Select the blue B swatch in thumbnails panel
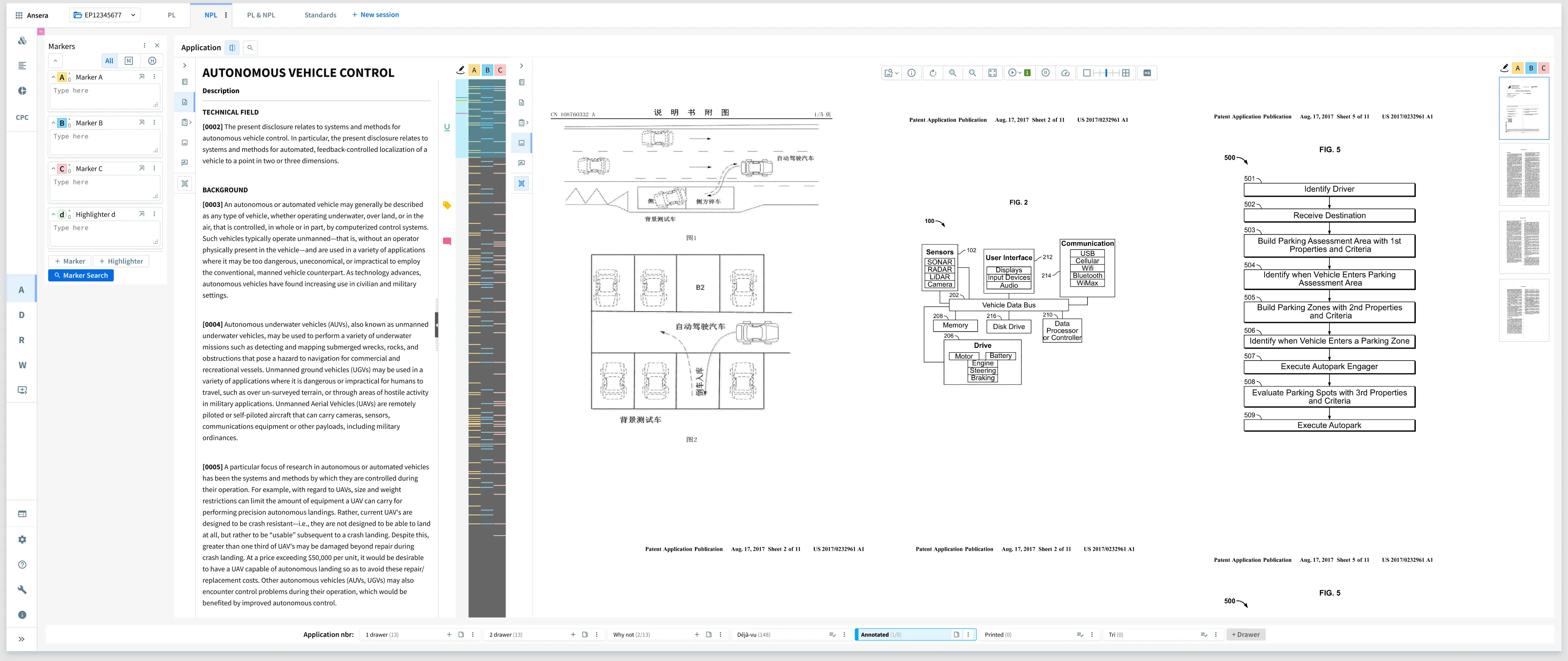 click(1531, 68)
